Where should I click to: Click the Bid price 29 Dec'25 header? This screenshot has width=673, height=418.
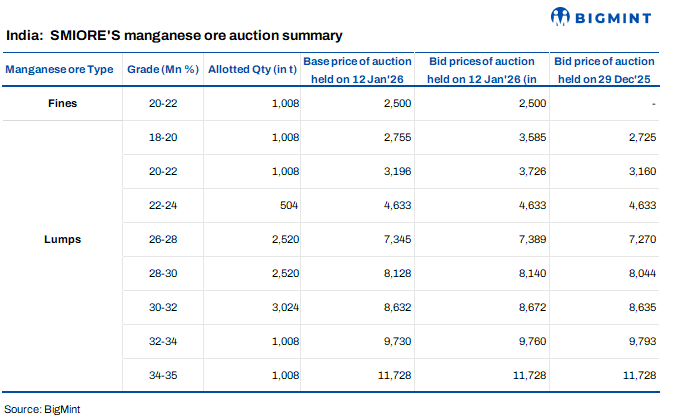(604, 69)
